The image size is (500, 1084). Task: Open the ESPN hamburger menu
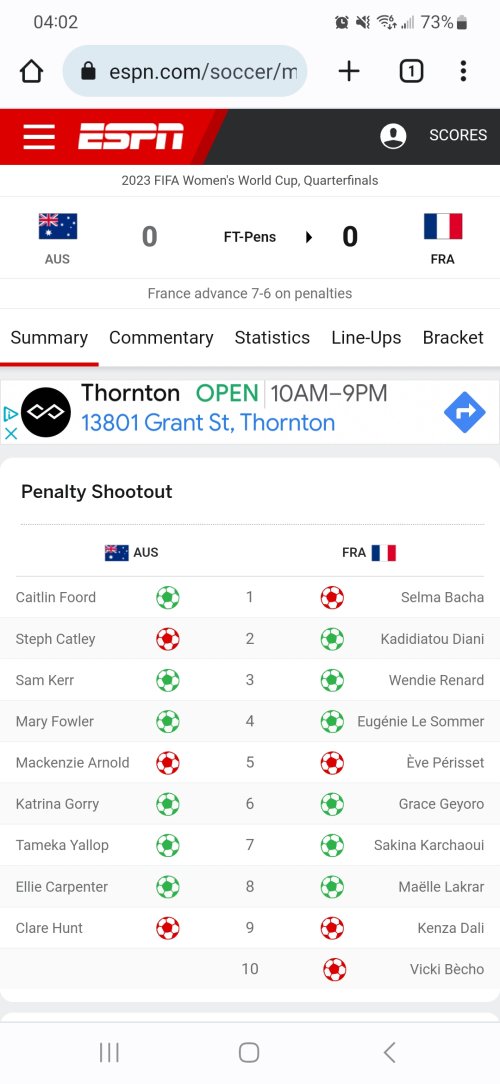[39, 136]
